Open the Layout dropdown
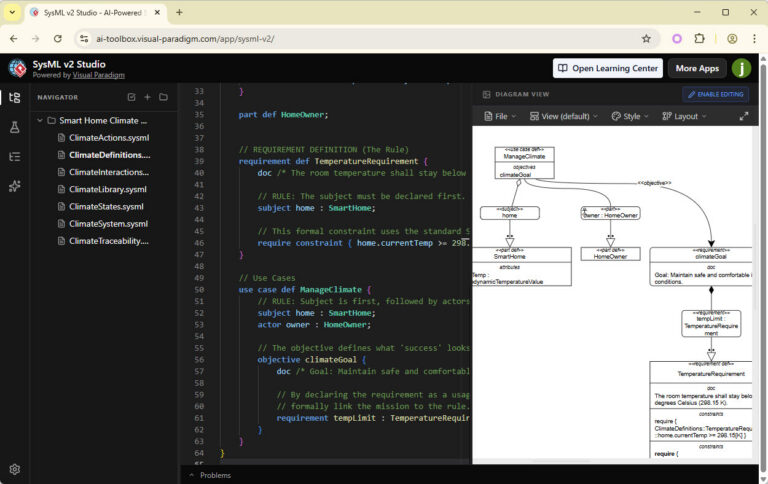 click(x=684, y=116)
